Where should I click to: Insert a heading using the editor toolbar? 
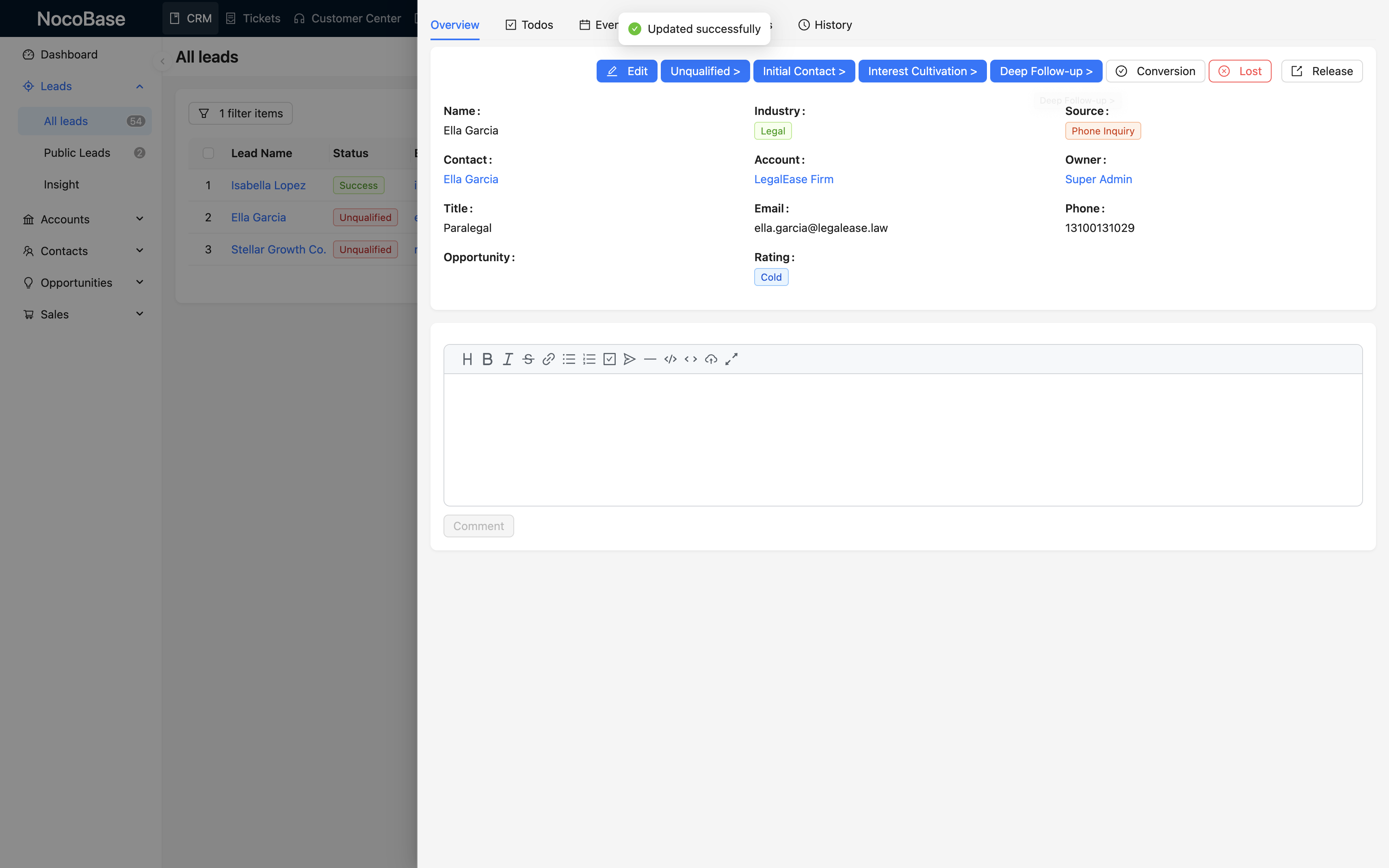(x=467, y=359)
